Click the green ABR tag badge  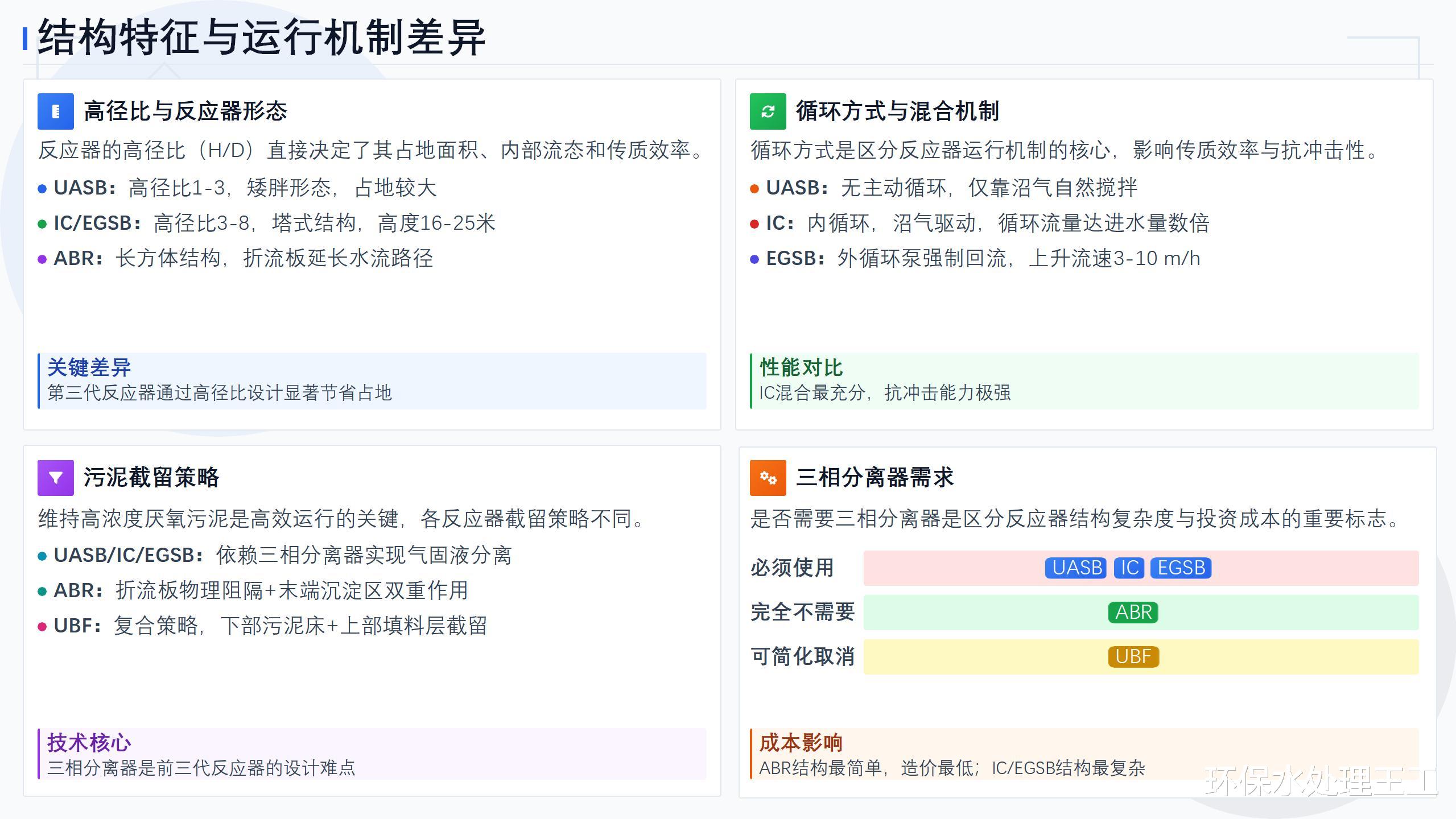coord(1133,612)
